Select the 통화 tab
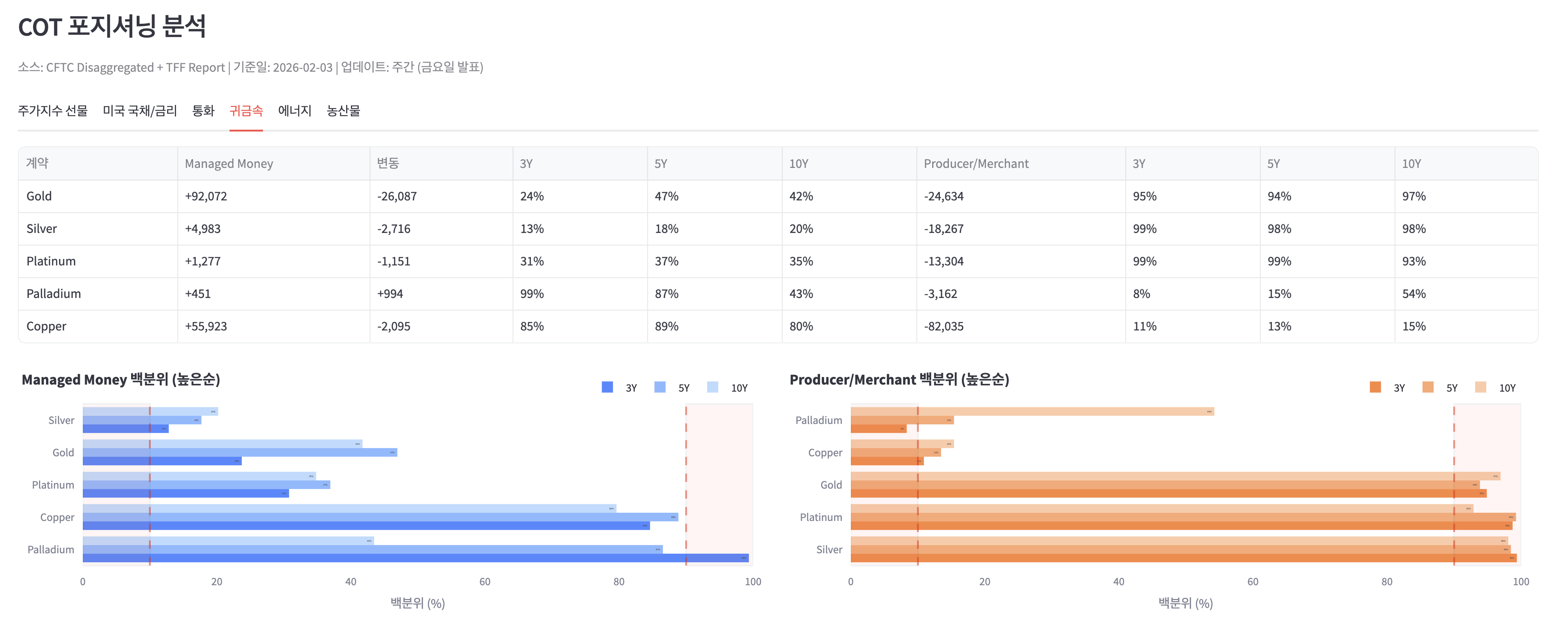The width and height of the screenshot is (1568, 622). 203,111
